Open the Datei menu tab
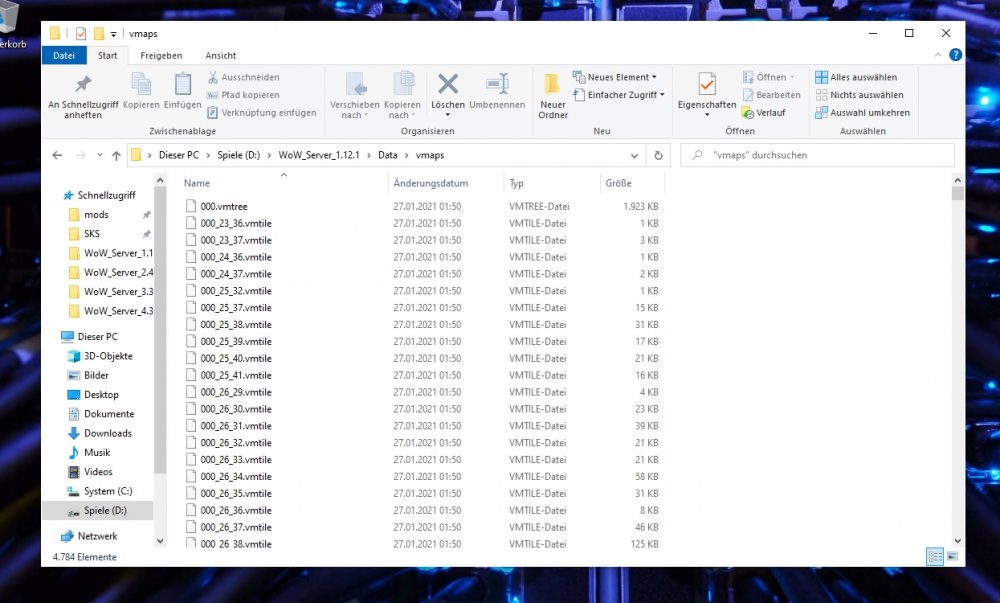The image size is (1000, 603). click(64, 55)
